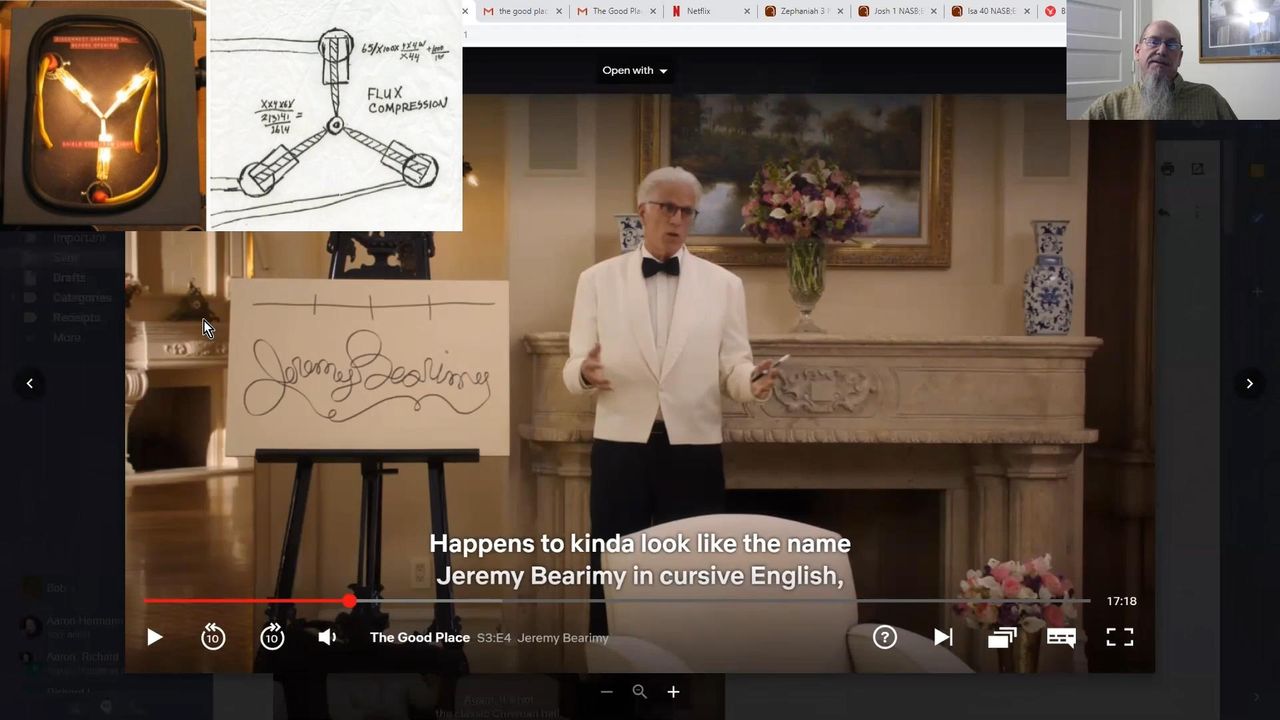Image resolution: width=1280 pixels, height=720 pixels.
Task: Open the episodes list icon
Action: 1002,637
